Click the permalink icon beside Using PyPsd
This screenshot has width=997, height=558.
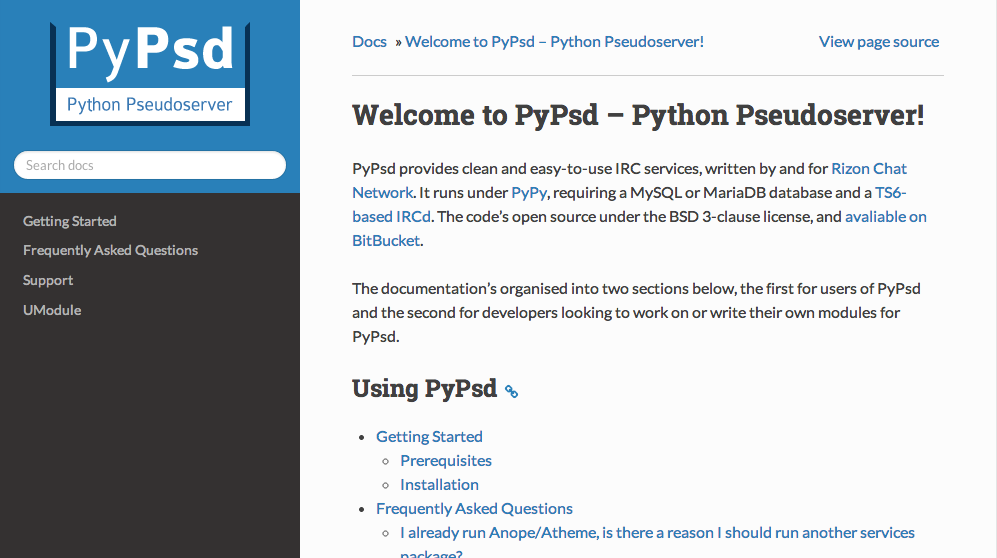511,391
